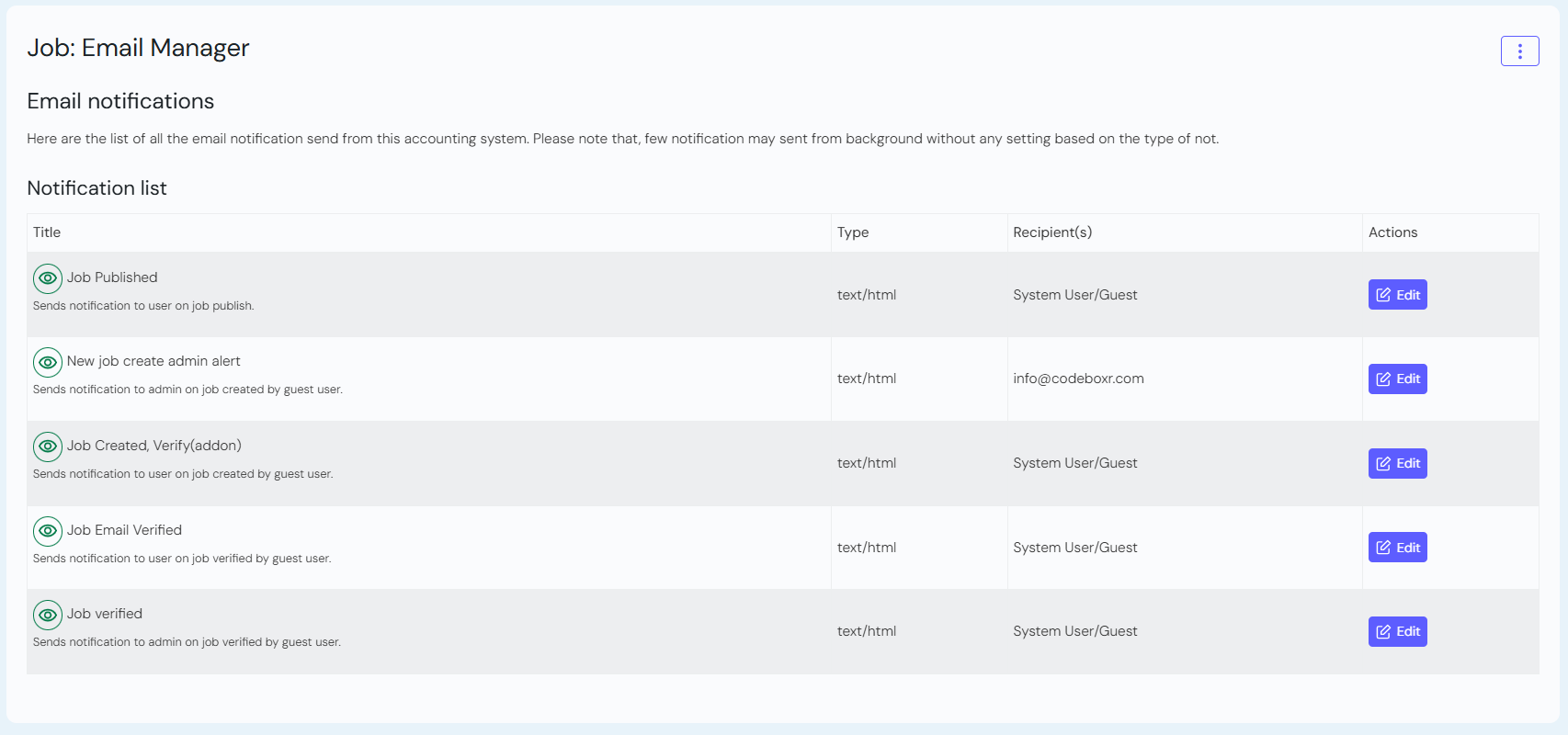The width and height of the screenshot is (1568, 735).
Task: Click the Title column header
Action: [47, 232]
